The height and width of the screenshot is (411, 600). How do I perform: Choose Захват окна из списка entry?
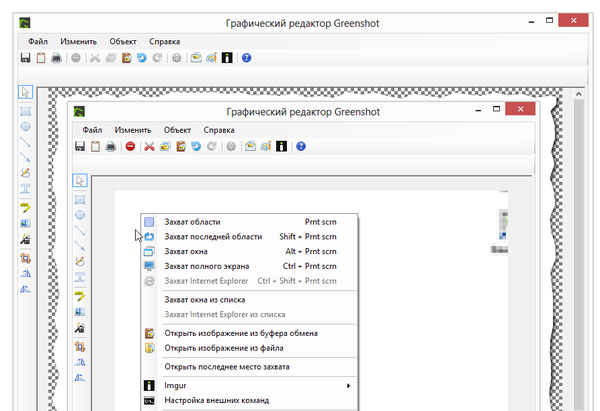click(x=249, y=300)
